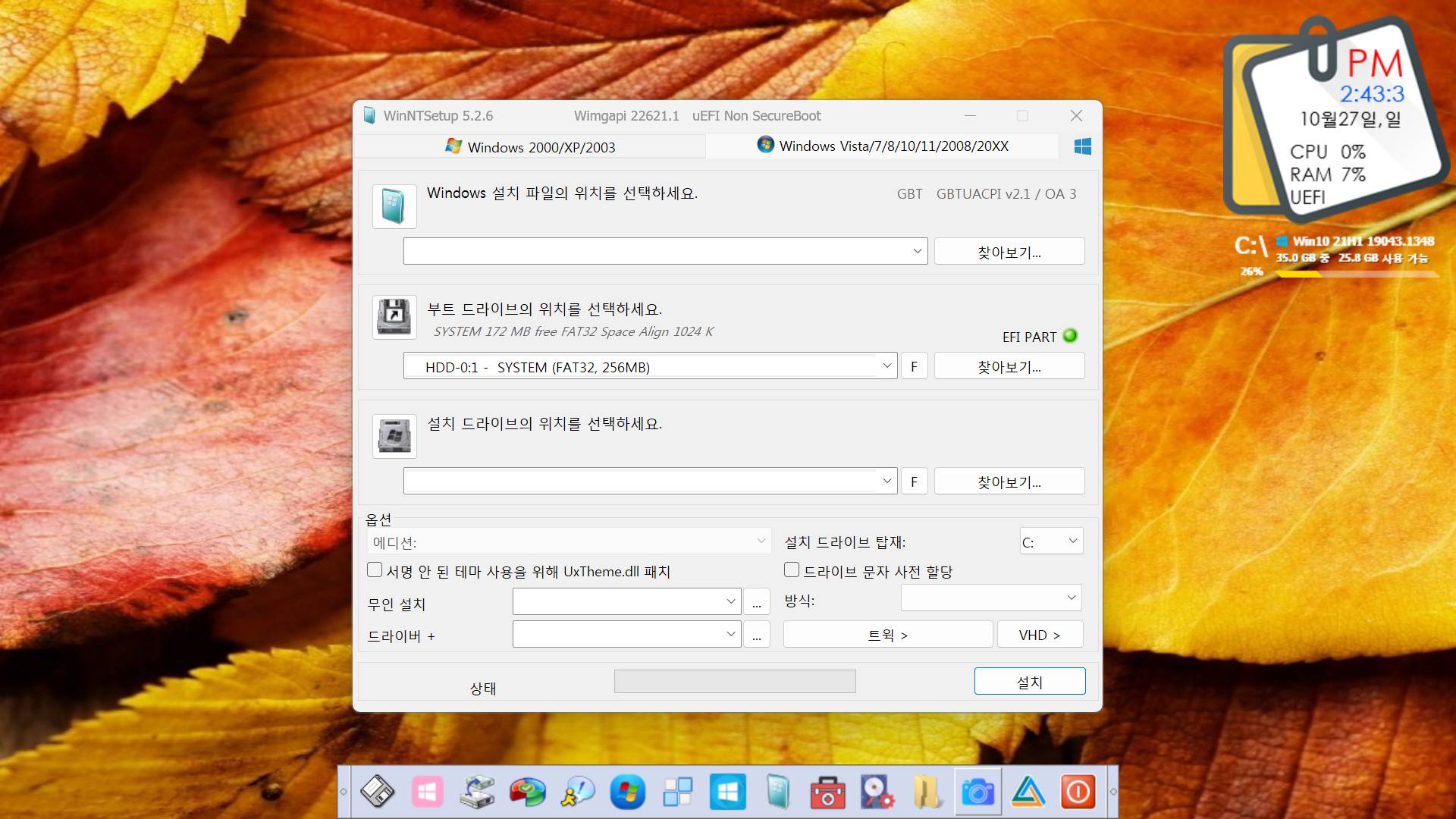Click the Windows install source box icon

[x=394, y=206]
